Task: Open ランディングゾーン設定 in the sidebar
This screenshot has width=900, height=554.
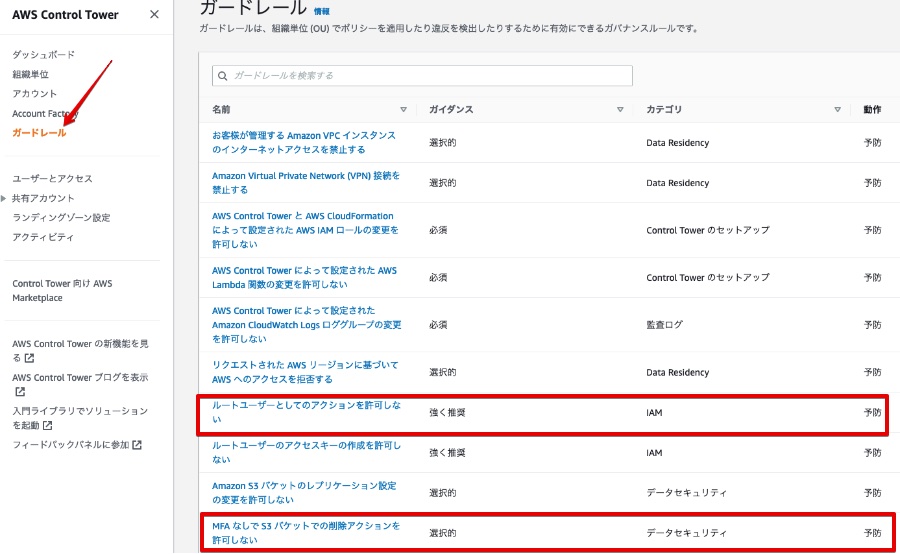Action: point(61,218)
